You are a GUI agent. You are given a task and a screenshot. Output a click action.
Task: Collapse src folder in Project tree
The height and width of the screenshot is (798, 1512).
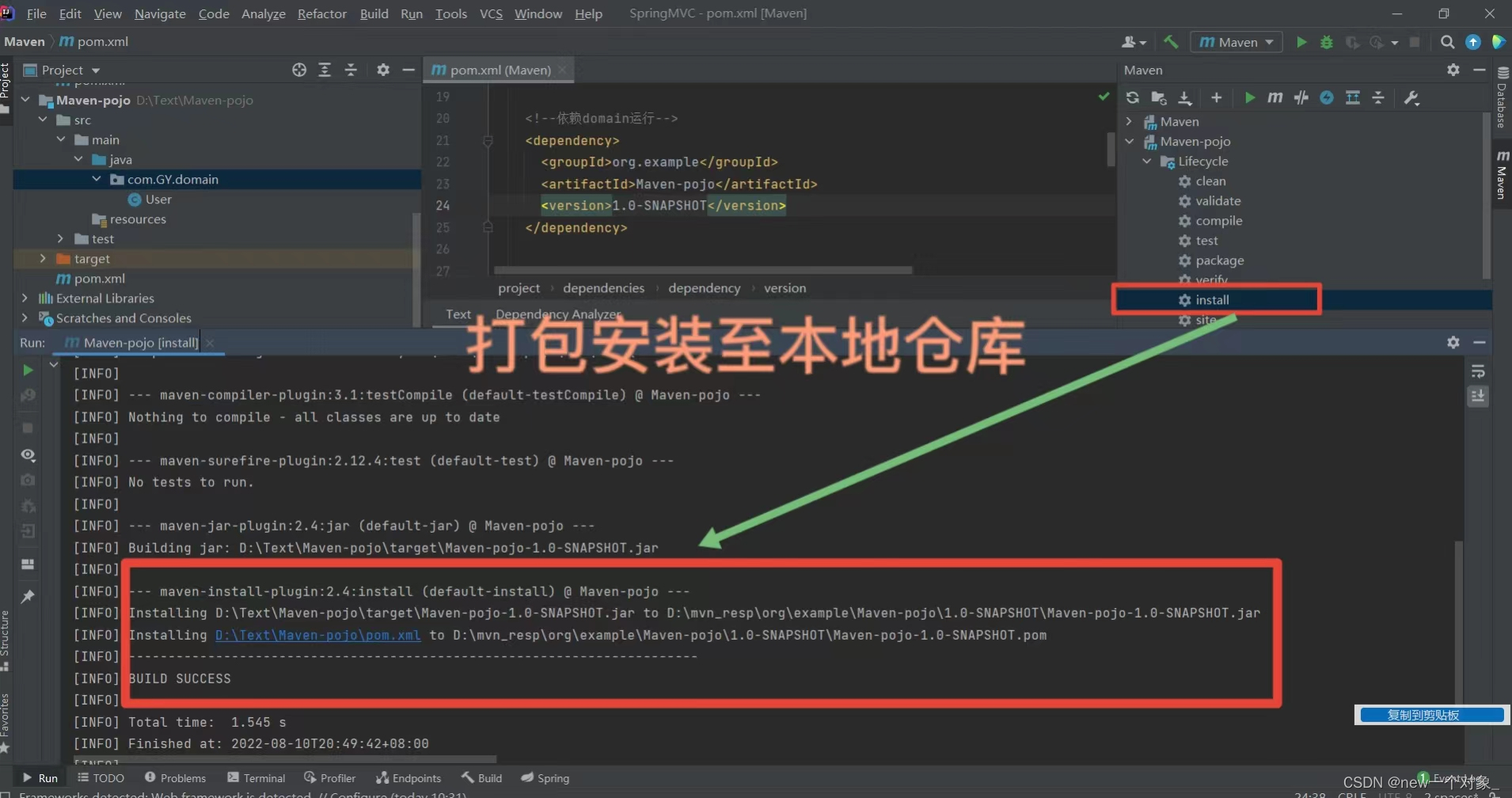(43, 120)
